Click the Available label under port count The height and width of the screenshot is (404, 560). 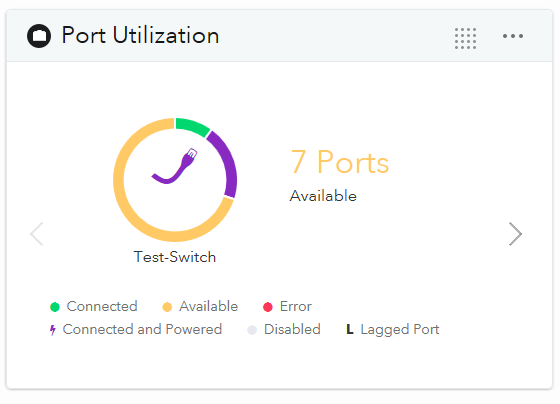click(323, 196)
